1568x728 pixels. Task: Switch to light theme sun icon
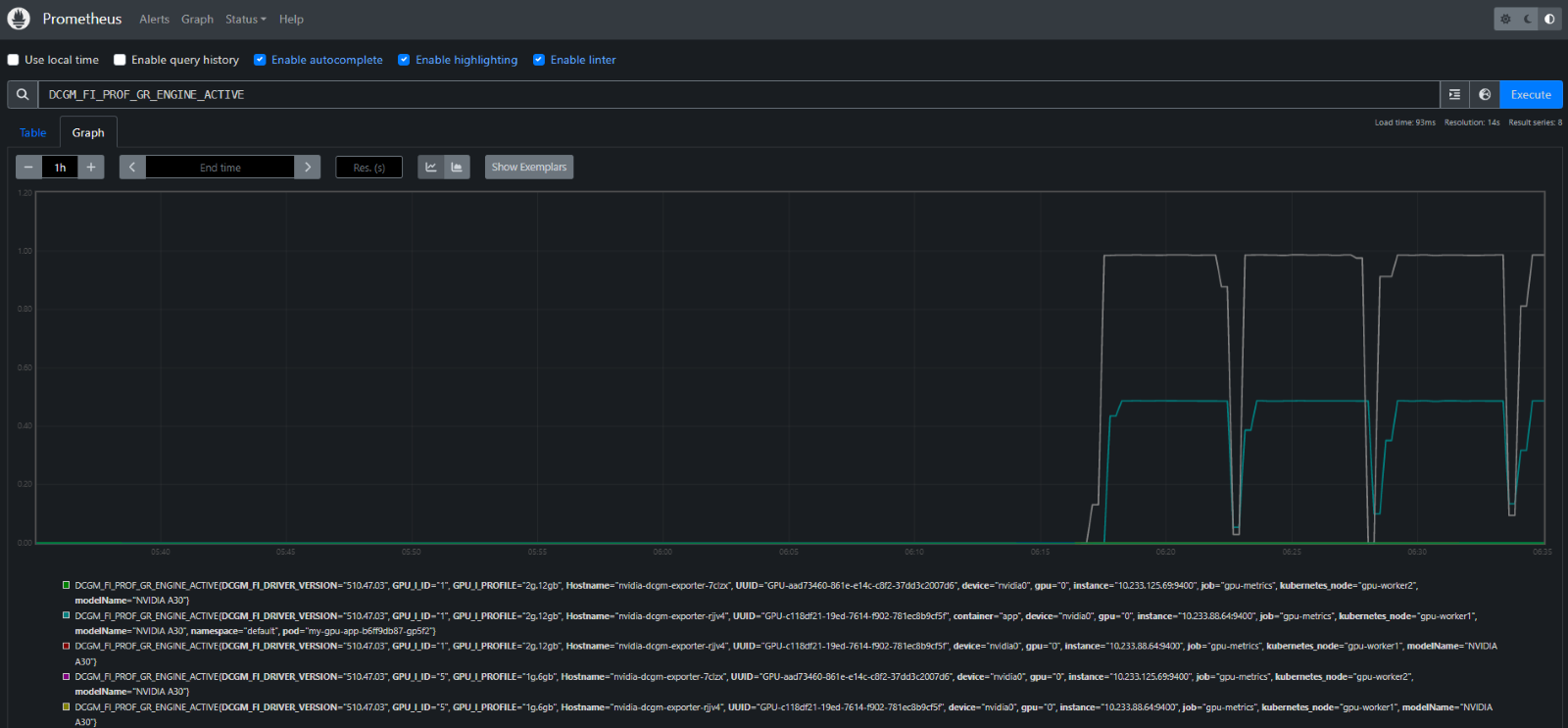point(1505,19)
